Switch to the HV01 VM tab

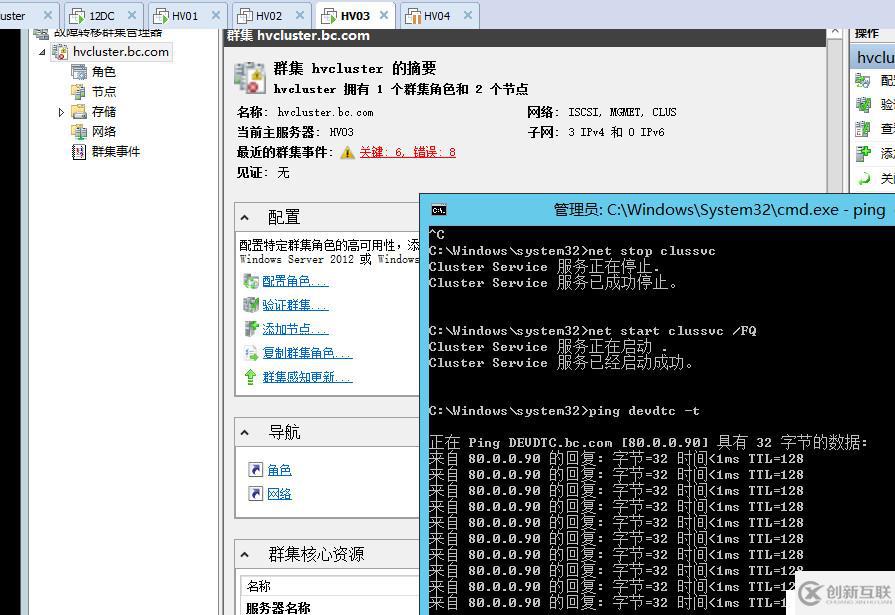185,16
